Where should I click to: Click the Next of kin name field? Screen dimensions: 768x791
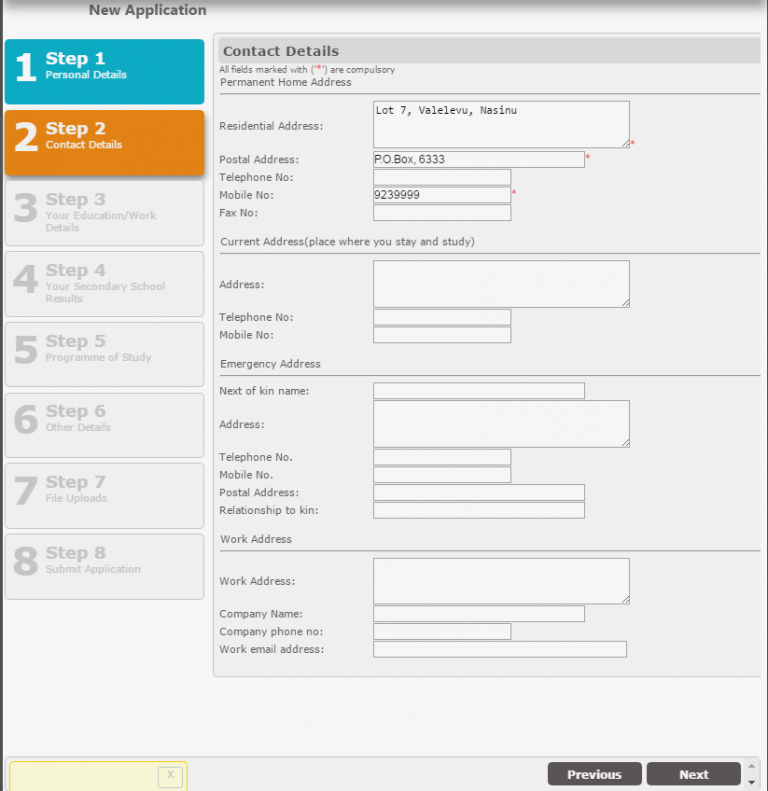[x=478, y=391]
